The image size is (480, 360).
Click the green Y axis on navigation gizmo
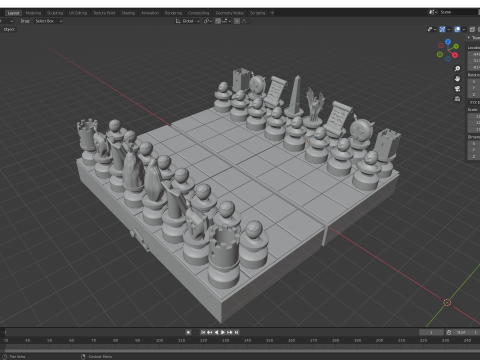pyautogui.click(x=456, y=46)
